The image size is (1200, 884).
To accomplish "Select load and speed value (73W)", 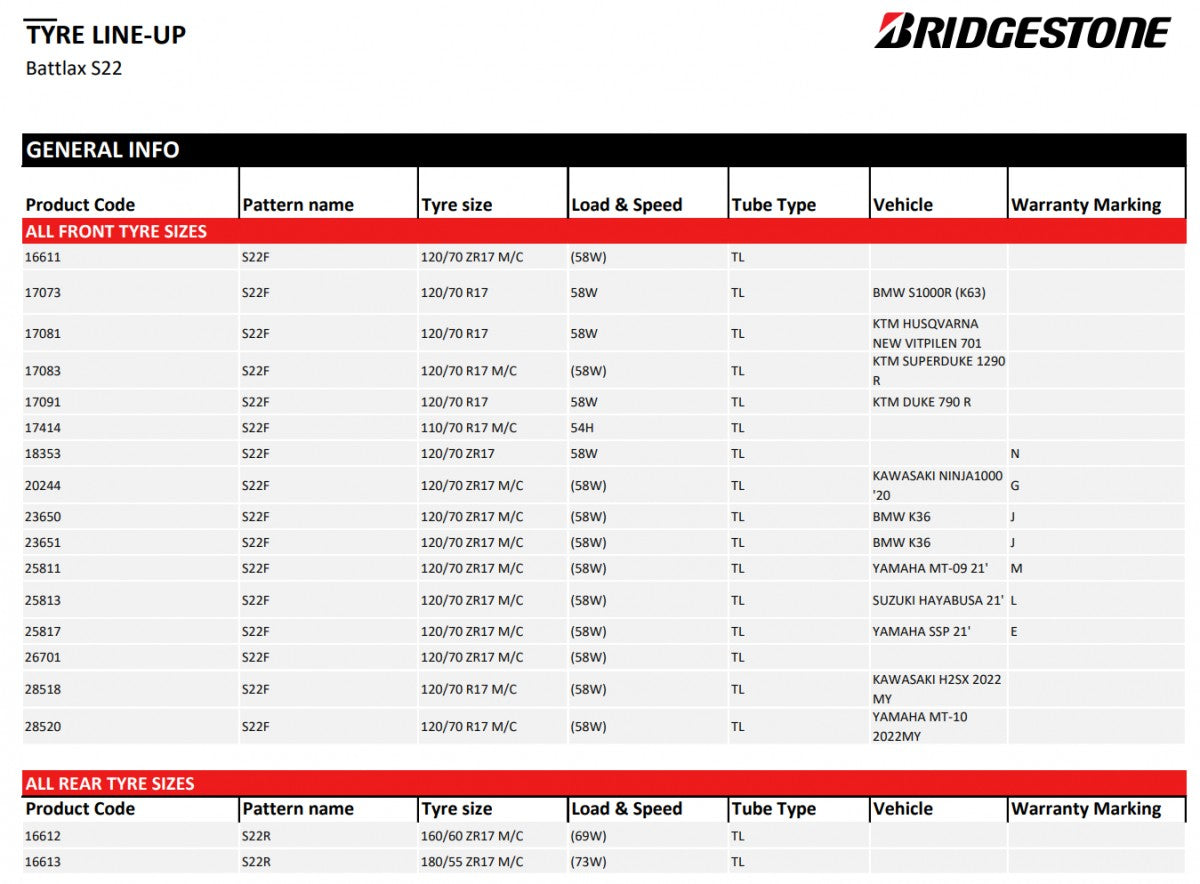I will pyautogui.click(x=589, y=862).
